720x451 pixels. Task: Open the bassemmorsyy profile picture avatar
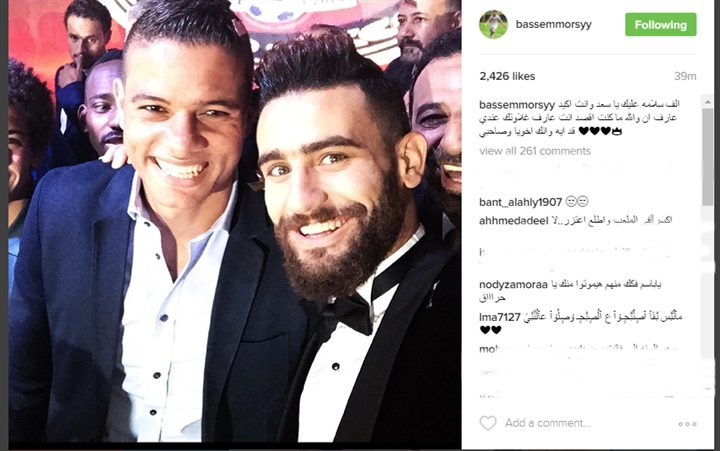click(493, 24)
